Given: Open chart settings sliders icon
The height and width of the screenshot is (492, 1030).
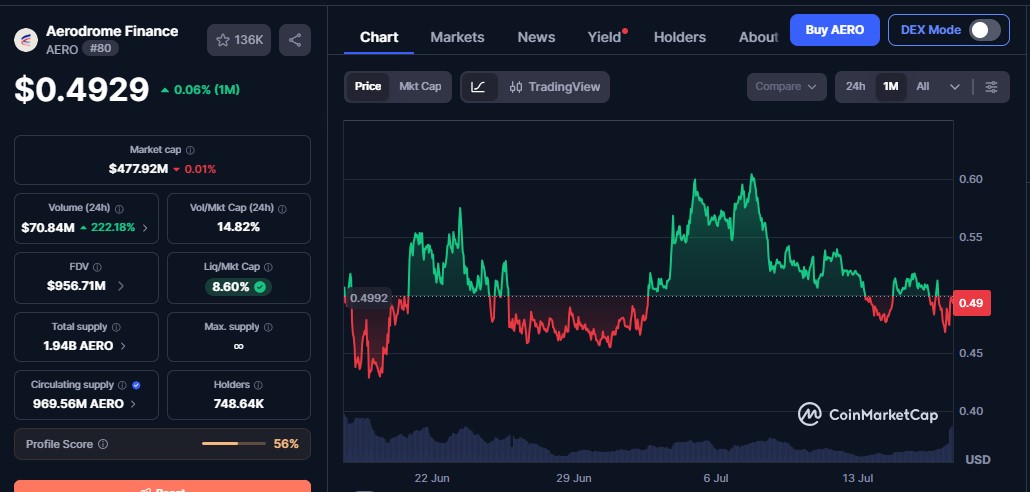Looking at the screenshot, I should [992, 87].
